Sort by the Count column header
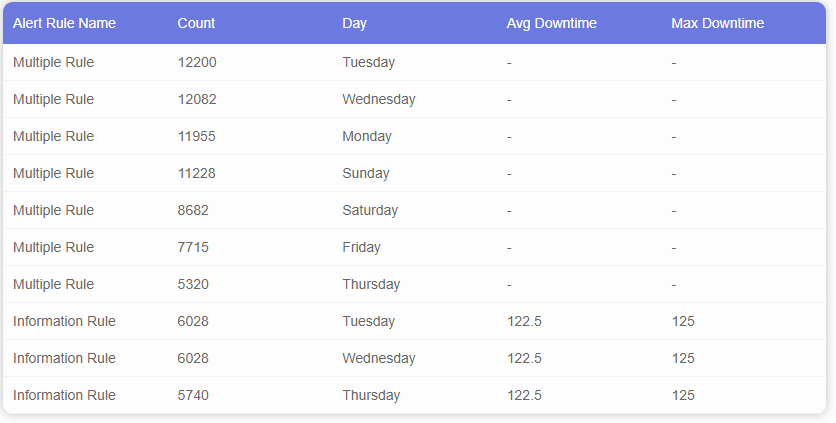Image resolution: width=836 pixels, height=423 pixels. 196,23
